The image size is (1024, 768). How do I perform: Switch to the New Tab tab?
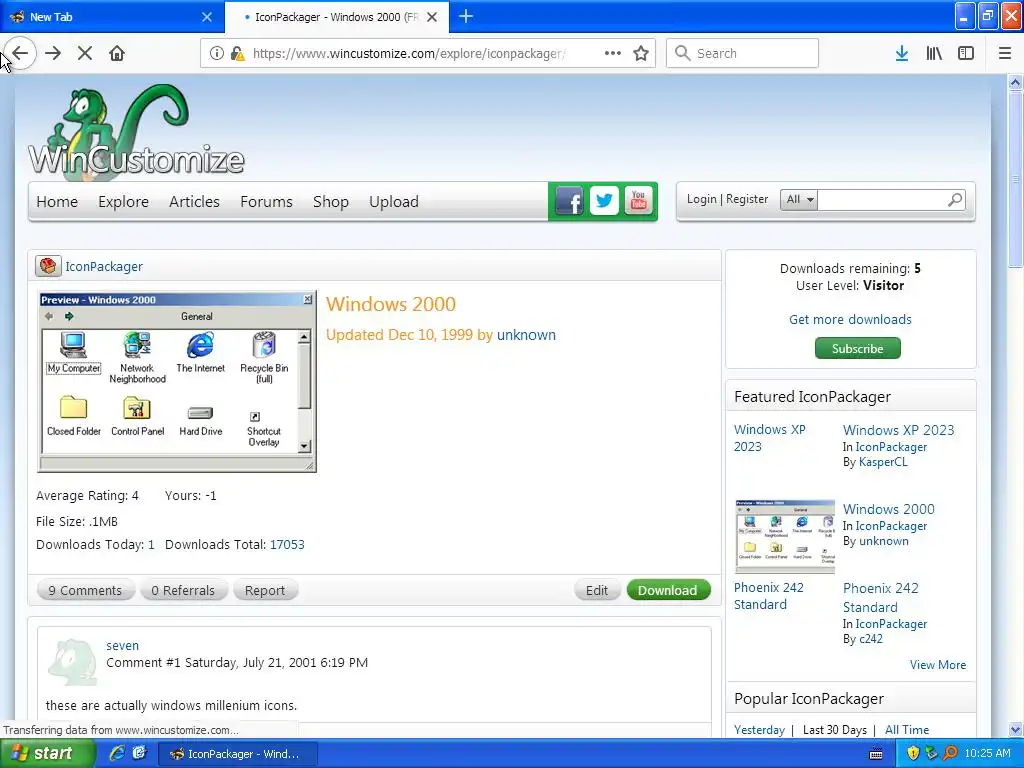click(112, 17)
